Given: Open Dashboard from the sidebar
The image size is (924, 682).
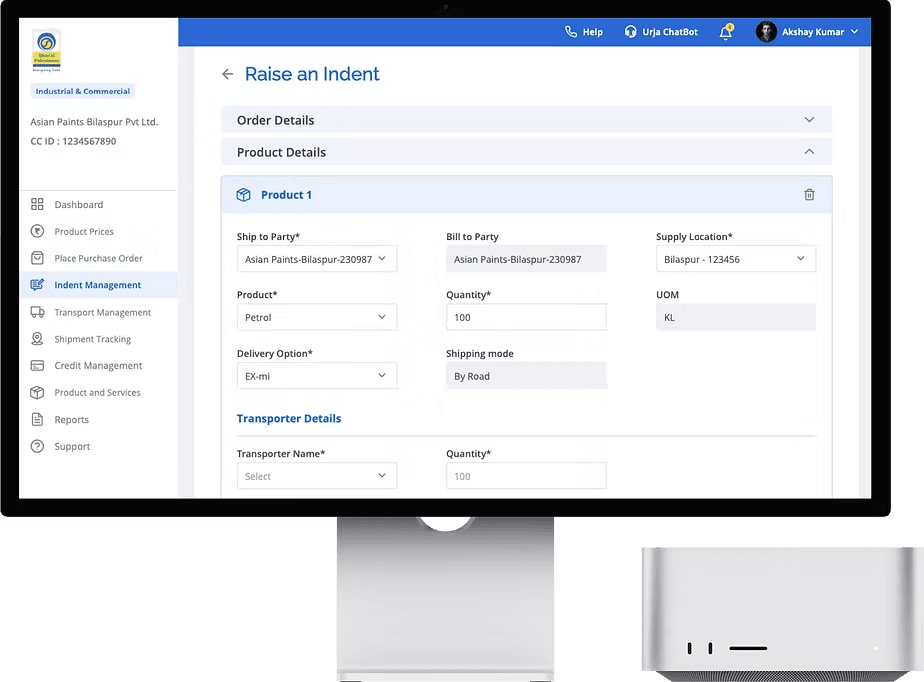Looking at the screenshot, I should pos(79,204).
